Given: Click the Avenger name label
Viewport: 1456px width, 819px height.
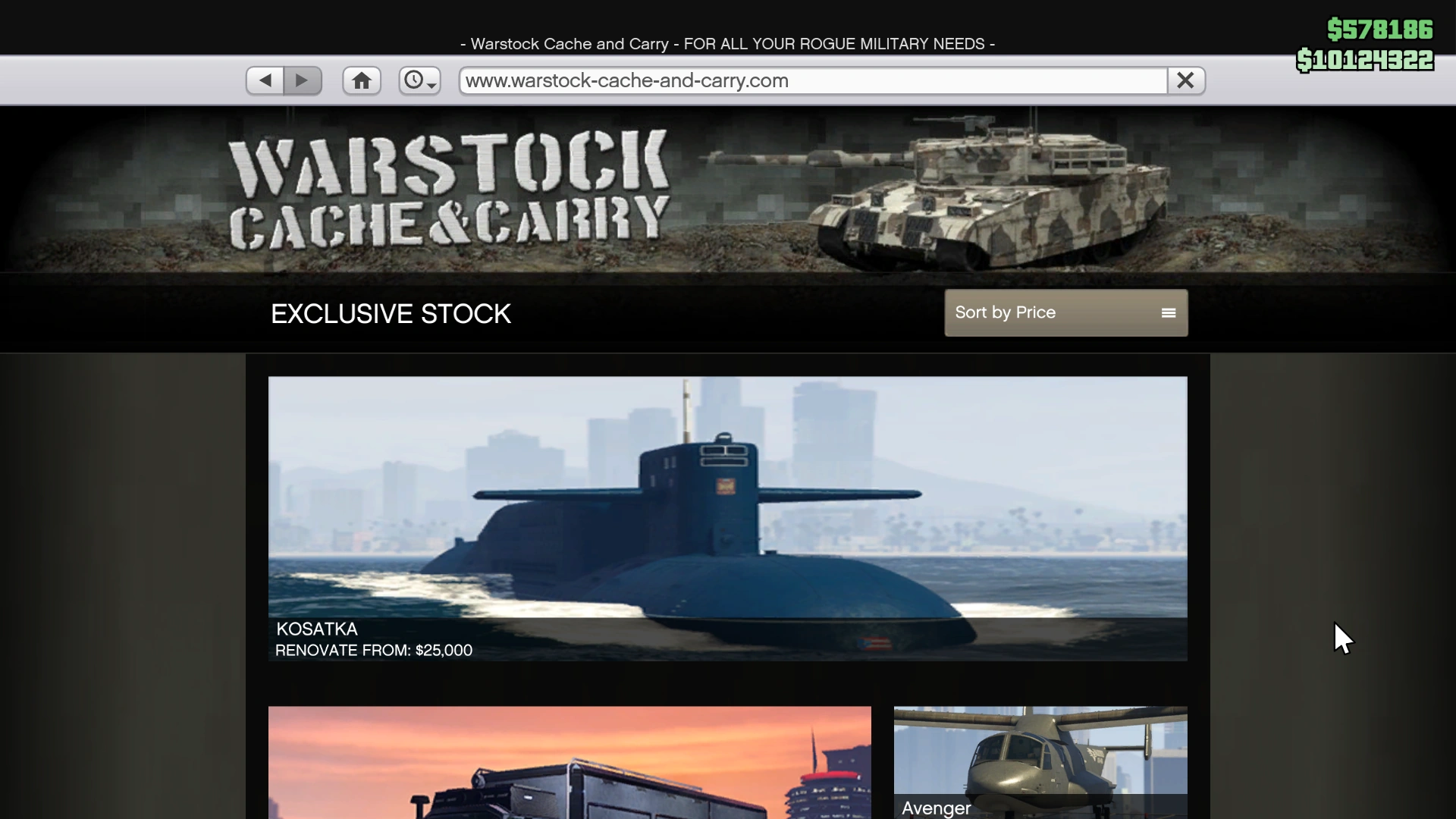Looking at the screenshot, I should coord(936,808).
